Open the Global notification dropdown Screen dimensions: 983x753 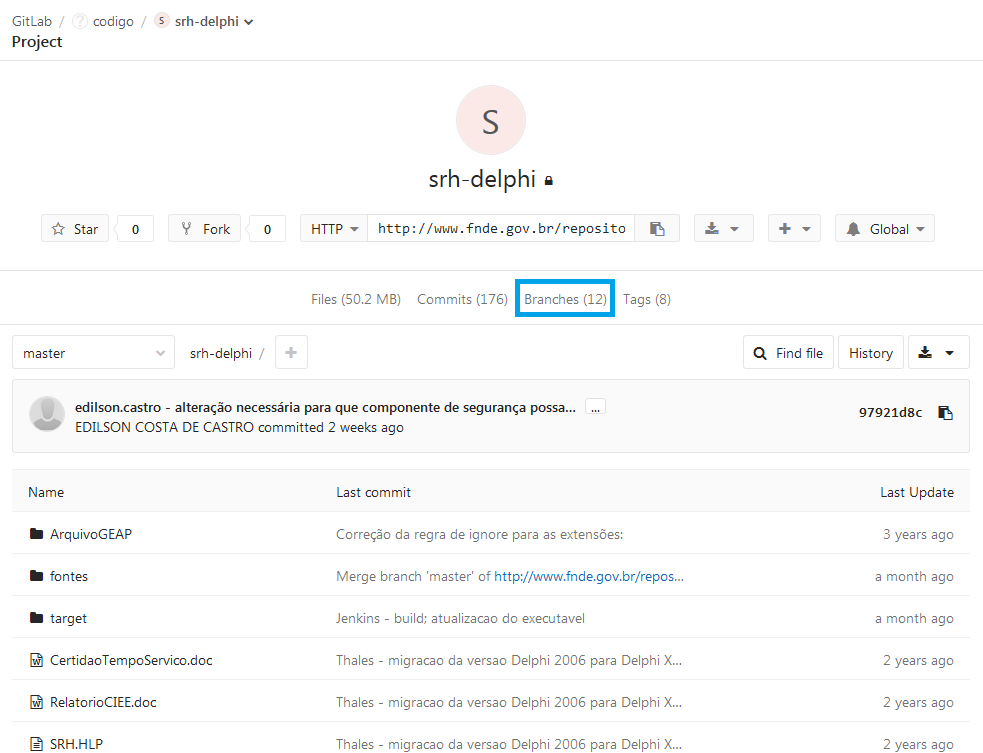tap(884, 229)
